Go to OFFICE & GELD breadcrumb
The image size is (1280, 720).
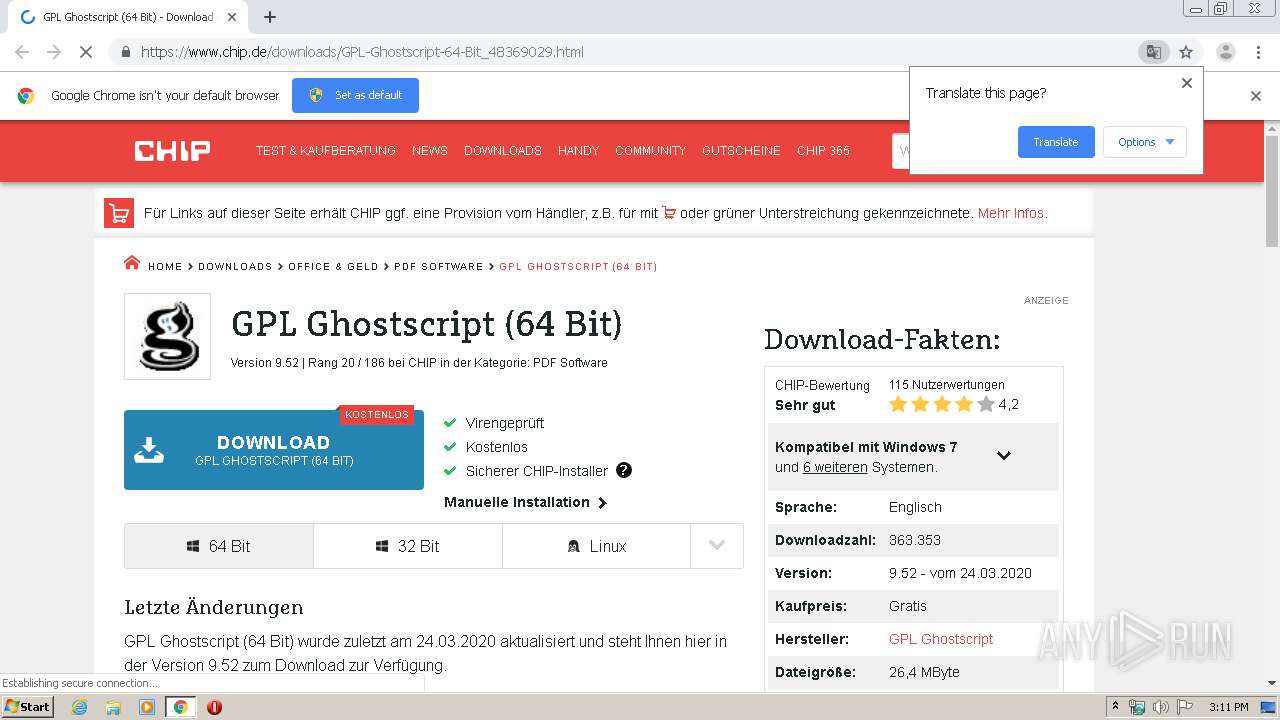tap(334, 267)
